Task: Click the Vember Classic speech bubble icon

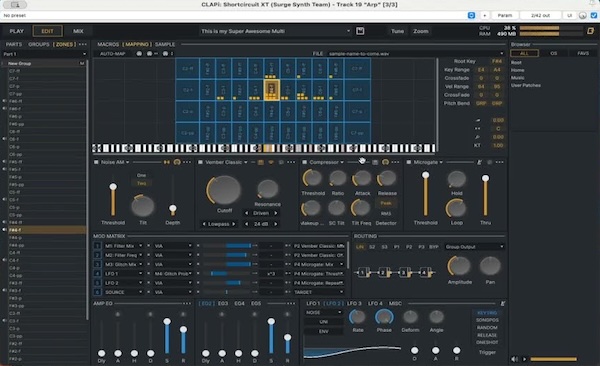Action: tap(281, 162)
